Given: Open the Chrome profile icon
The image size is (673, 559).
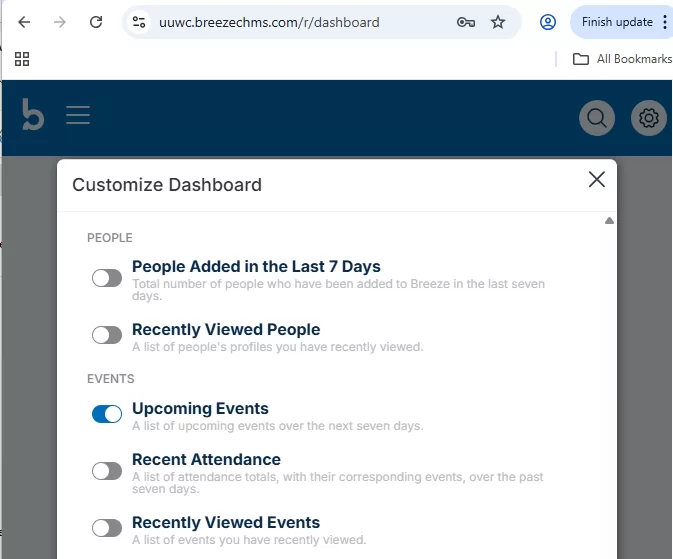Looking at the screenshot, I should coord(547,22).
